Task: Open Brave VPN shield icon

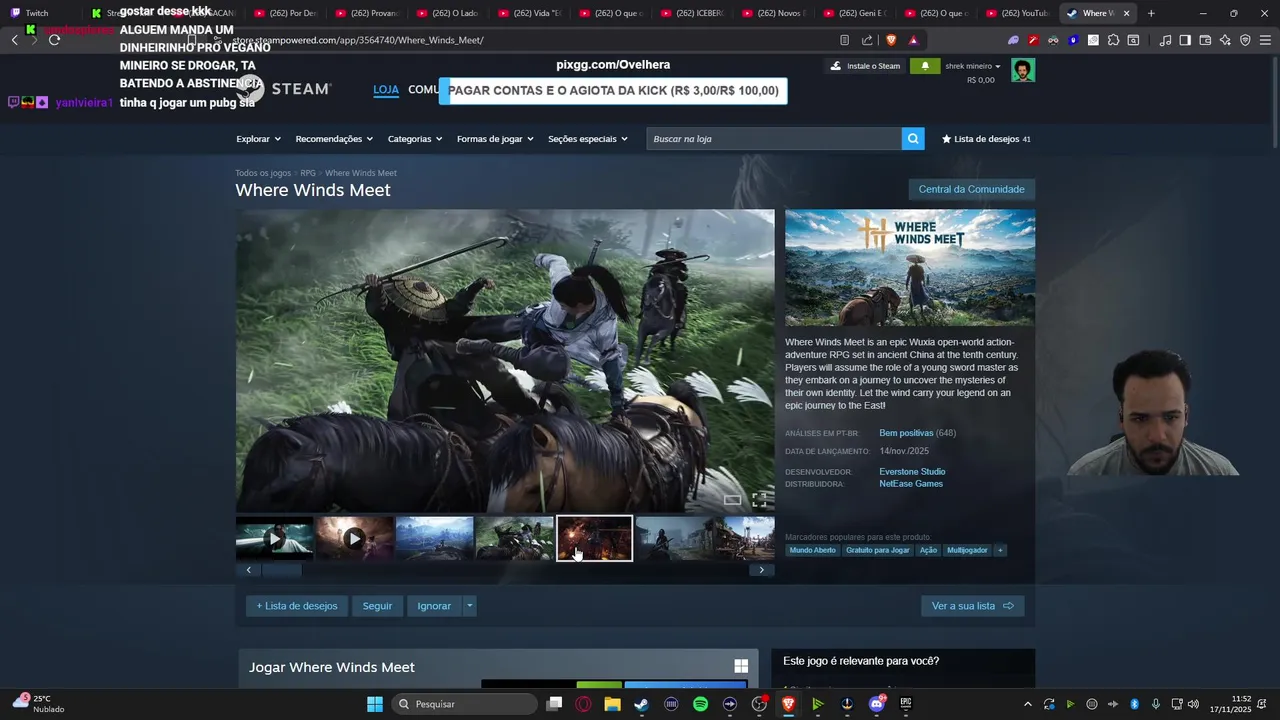Action: coord(1245,40)
